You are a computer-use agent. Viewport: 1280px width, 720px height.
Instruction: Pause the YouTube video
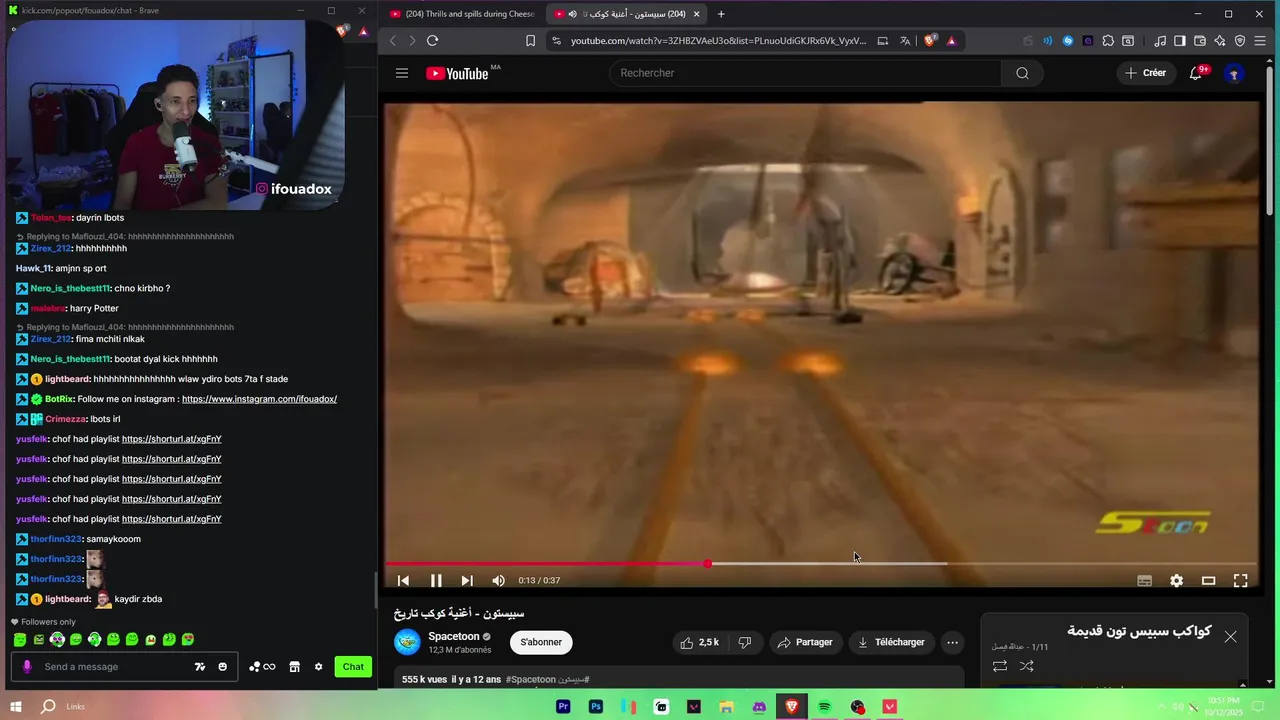coord(436,580)
